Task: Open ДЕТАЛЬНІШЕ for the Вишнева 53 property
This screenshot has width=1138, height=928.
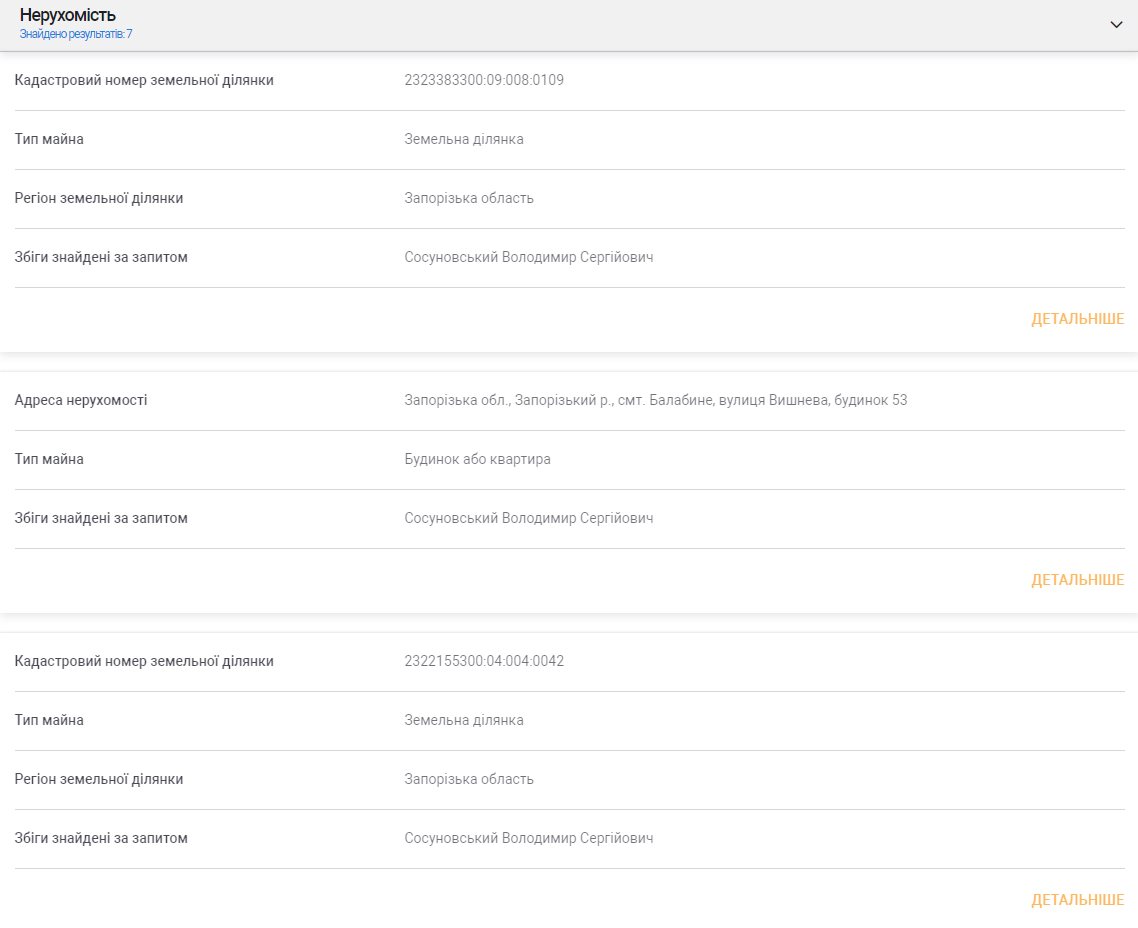Action: [1077, 580]
